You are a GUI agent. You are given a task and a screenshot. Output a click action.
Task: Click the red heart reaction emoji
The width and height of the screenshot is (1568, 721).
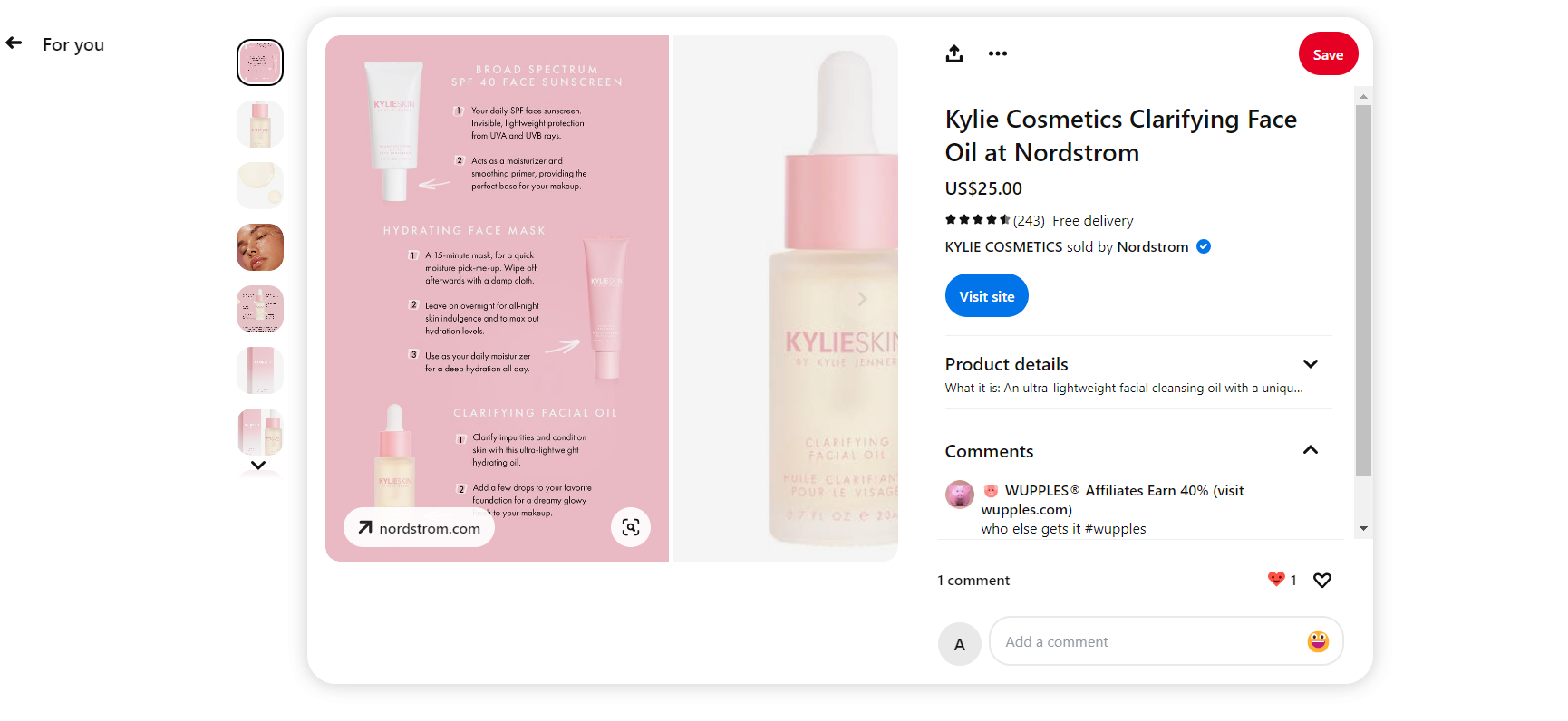(1274, 579)
